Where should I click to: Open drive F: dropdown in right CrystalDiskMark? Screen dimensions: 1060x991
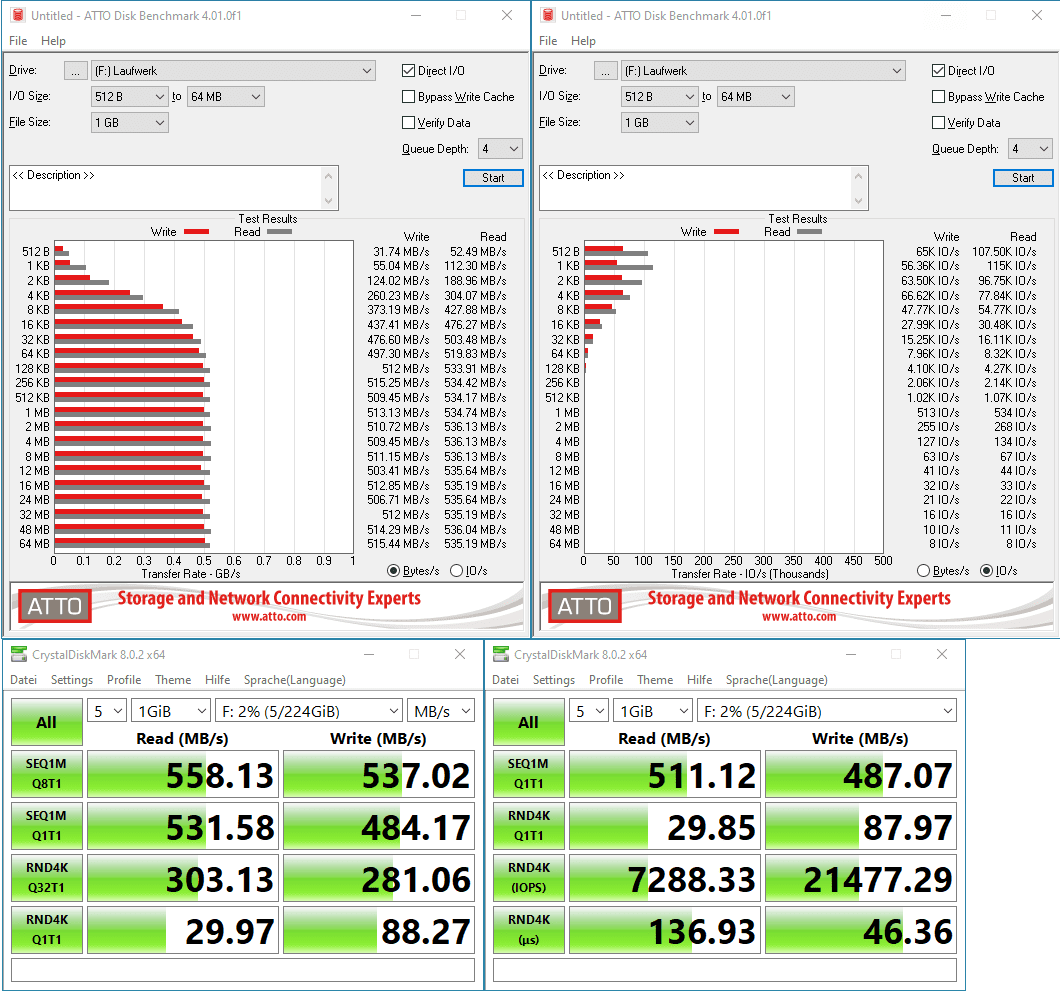pyautogui.click(x=827, y=711)
